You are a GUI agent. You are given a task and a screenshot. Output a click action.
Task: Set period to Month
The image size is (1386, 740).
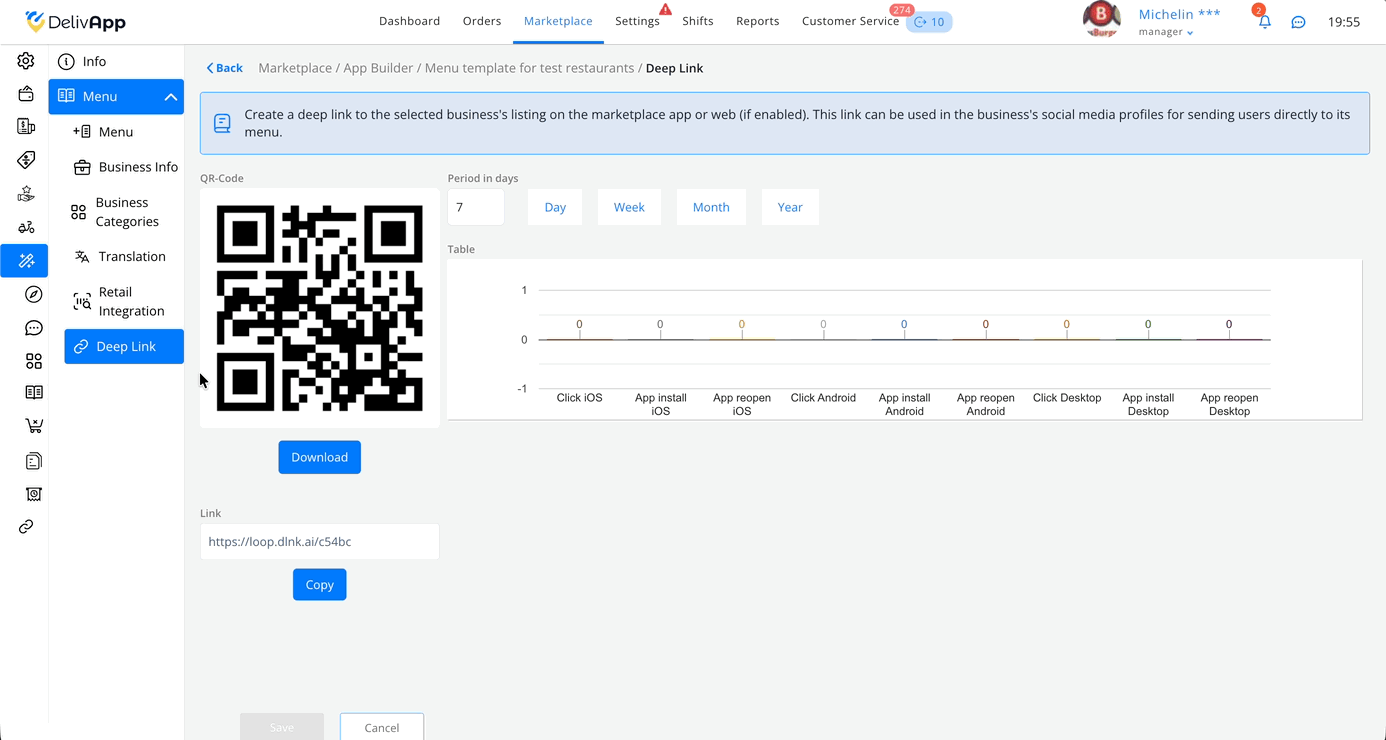[x=711, y=207]
